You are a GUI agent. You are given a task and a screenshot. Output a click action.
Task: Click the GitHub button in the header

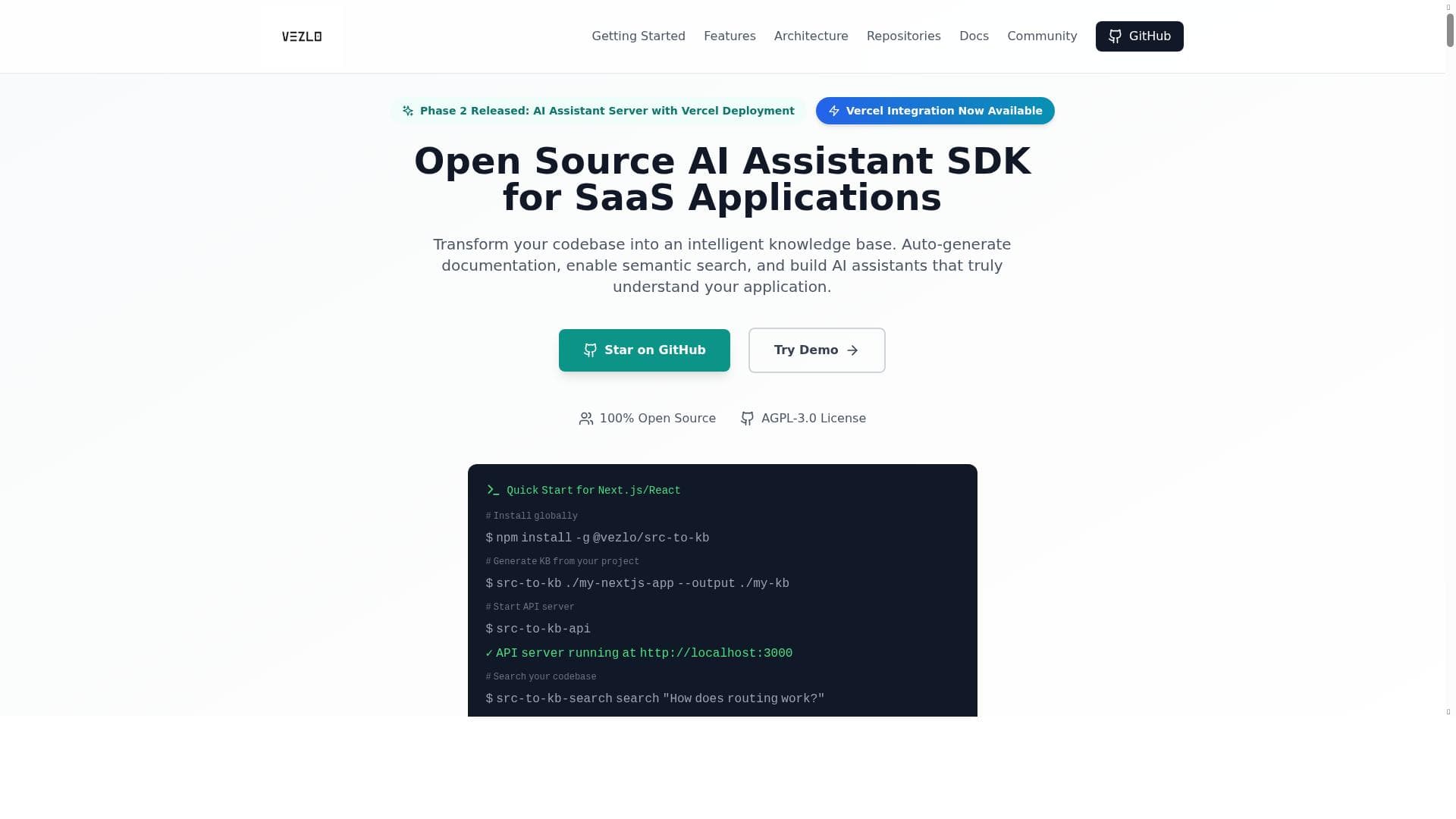[x=1139, y=36]
